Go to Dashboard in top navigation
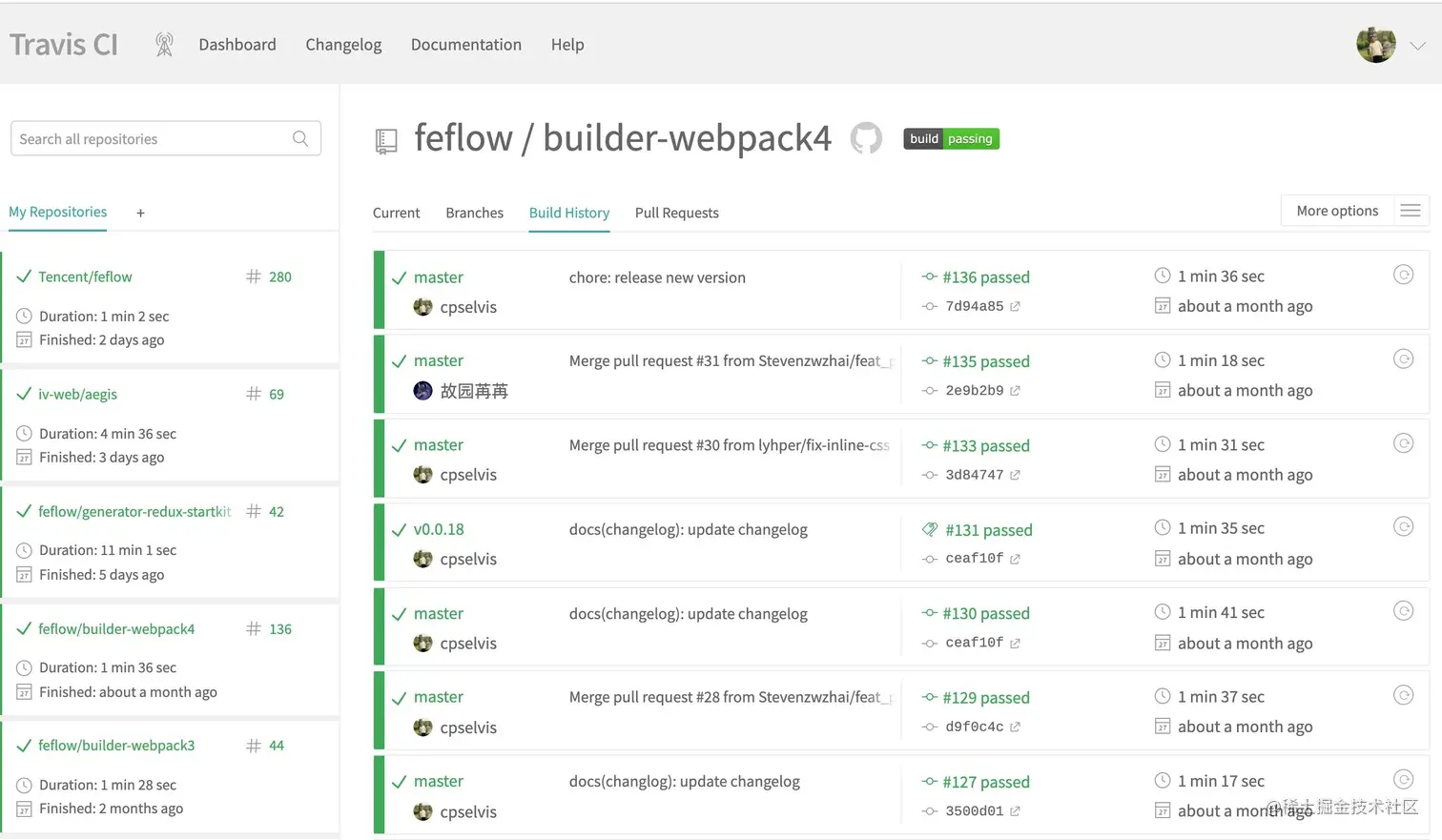The image size is (1442, 840). (237, 45)
